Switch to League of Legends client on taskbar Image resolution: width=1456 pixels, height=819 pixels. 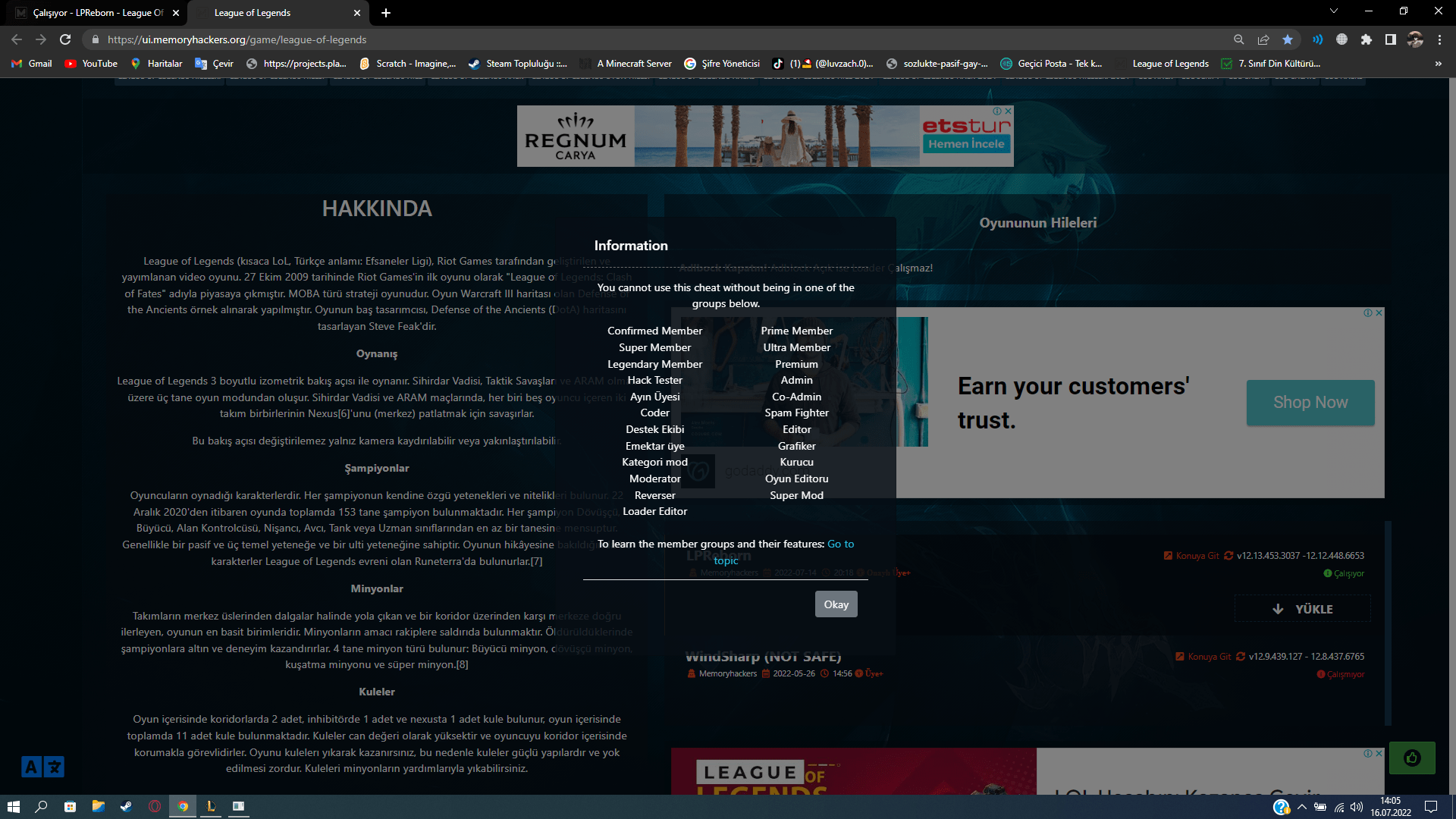pyautogui.click(x=211, y=807)
